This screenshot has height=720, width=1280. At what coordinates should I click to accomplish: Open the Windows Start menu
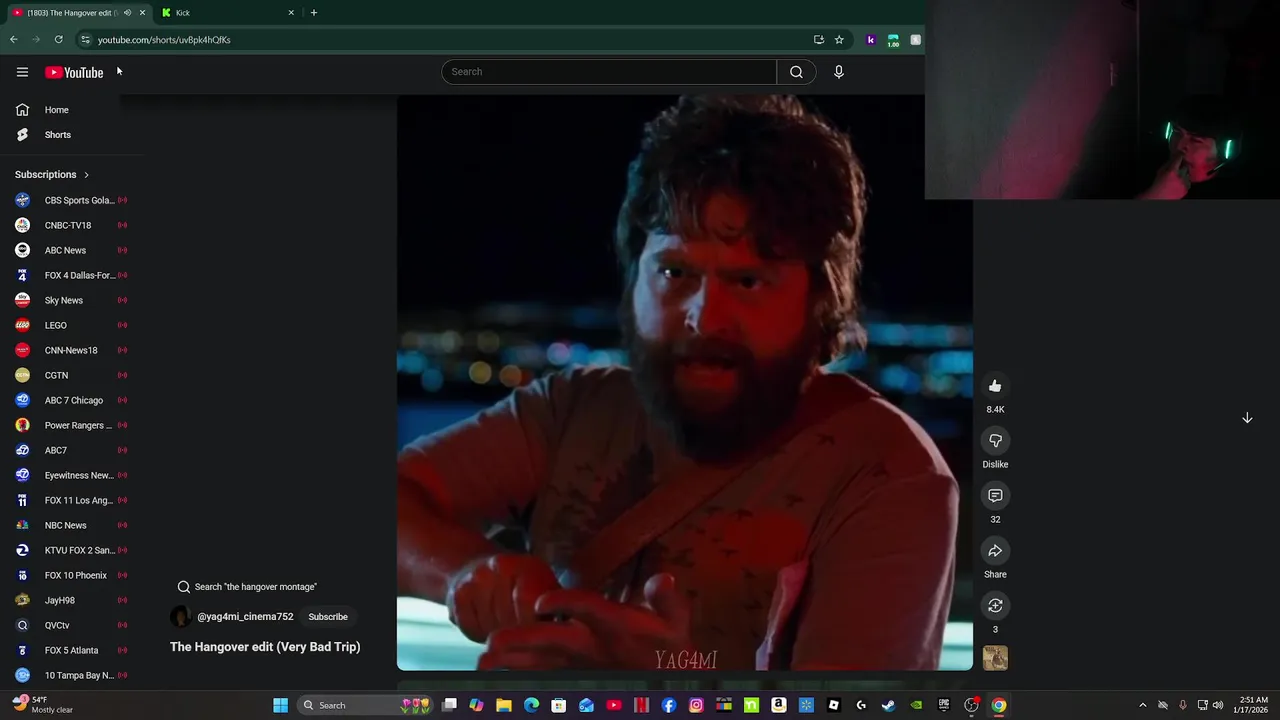281,705
